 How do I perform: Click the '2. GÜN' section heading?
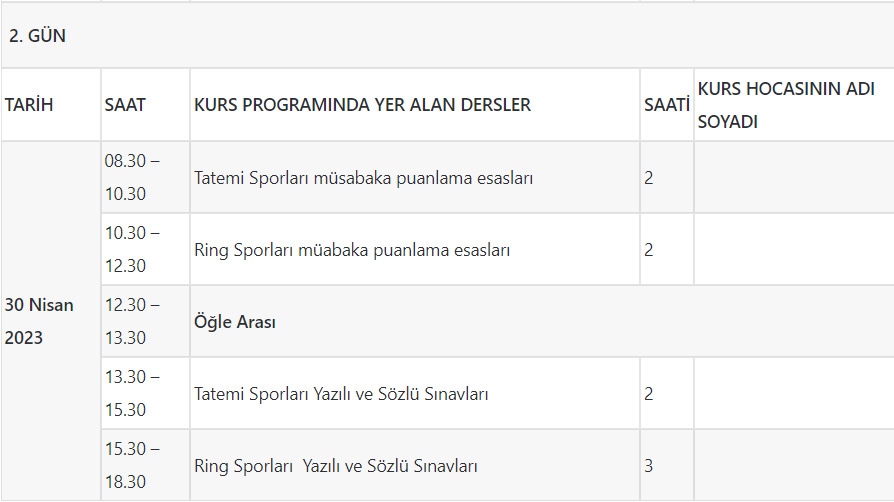click(x=37, y=36)
